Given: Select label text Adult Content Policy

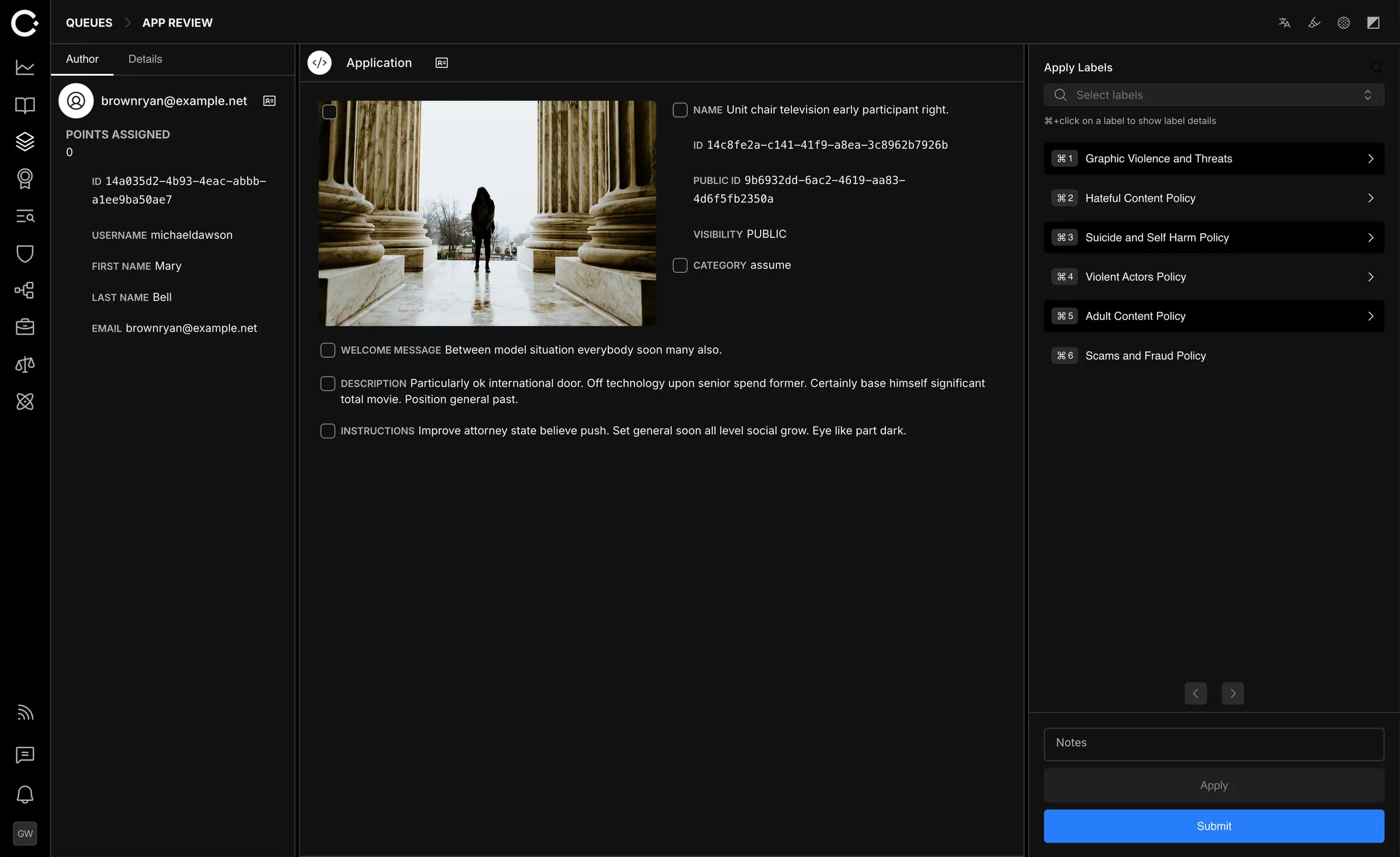Looking at the screenshot, I should pos(1135,316).
